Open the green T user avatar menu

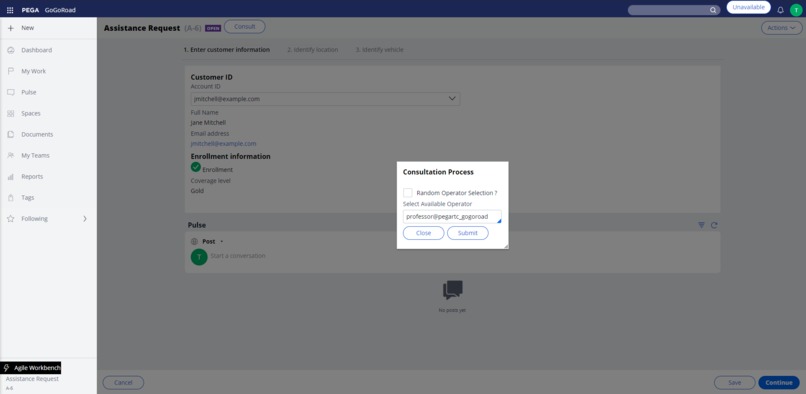click(796, 10)
